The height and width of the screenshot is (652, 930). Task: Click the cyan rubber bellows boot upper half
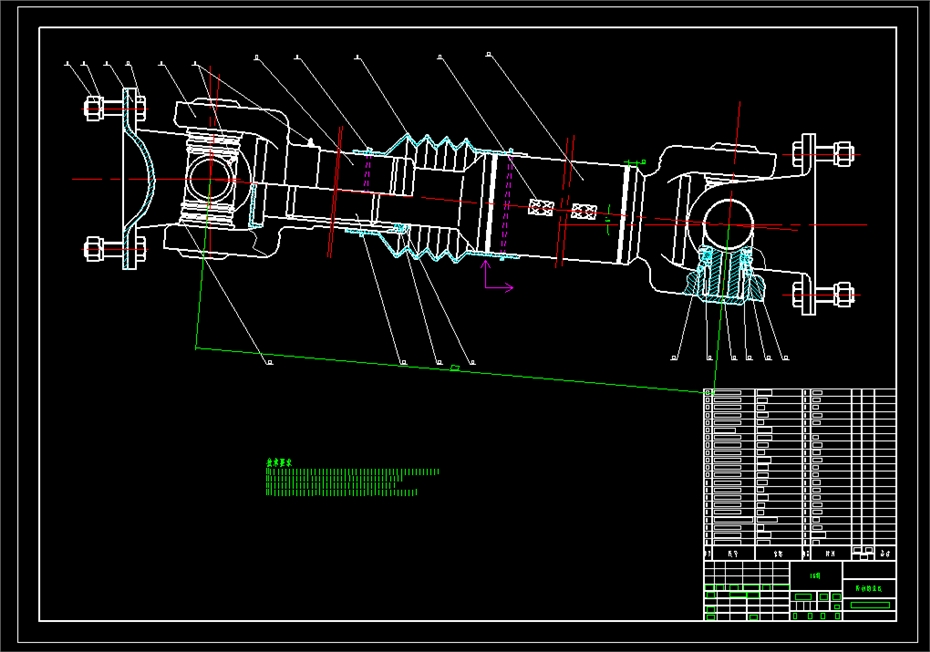(429, 147)
